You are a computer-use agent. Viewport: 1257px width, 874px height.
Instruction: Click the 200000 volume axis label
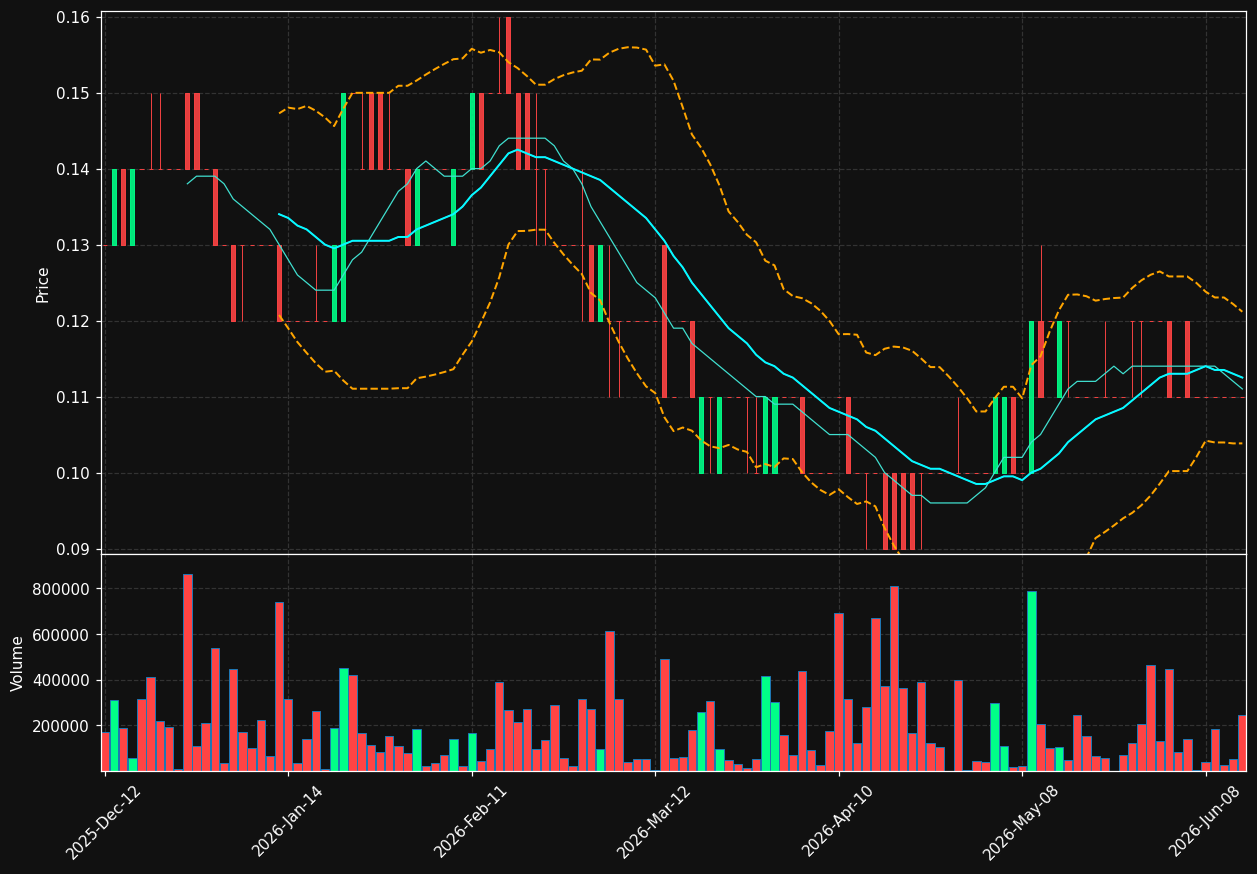click(61, 726)
